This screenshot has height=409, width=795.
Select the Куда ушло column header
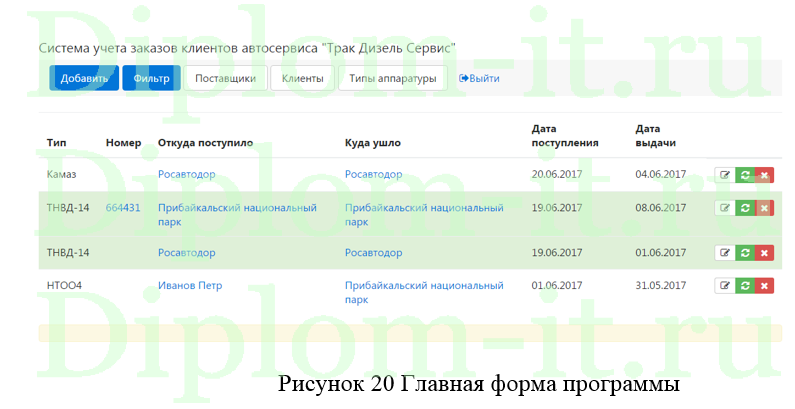373,142
